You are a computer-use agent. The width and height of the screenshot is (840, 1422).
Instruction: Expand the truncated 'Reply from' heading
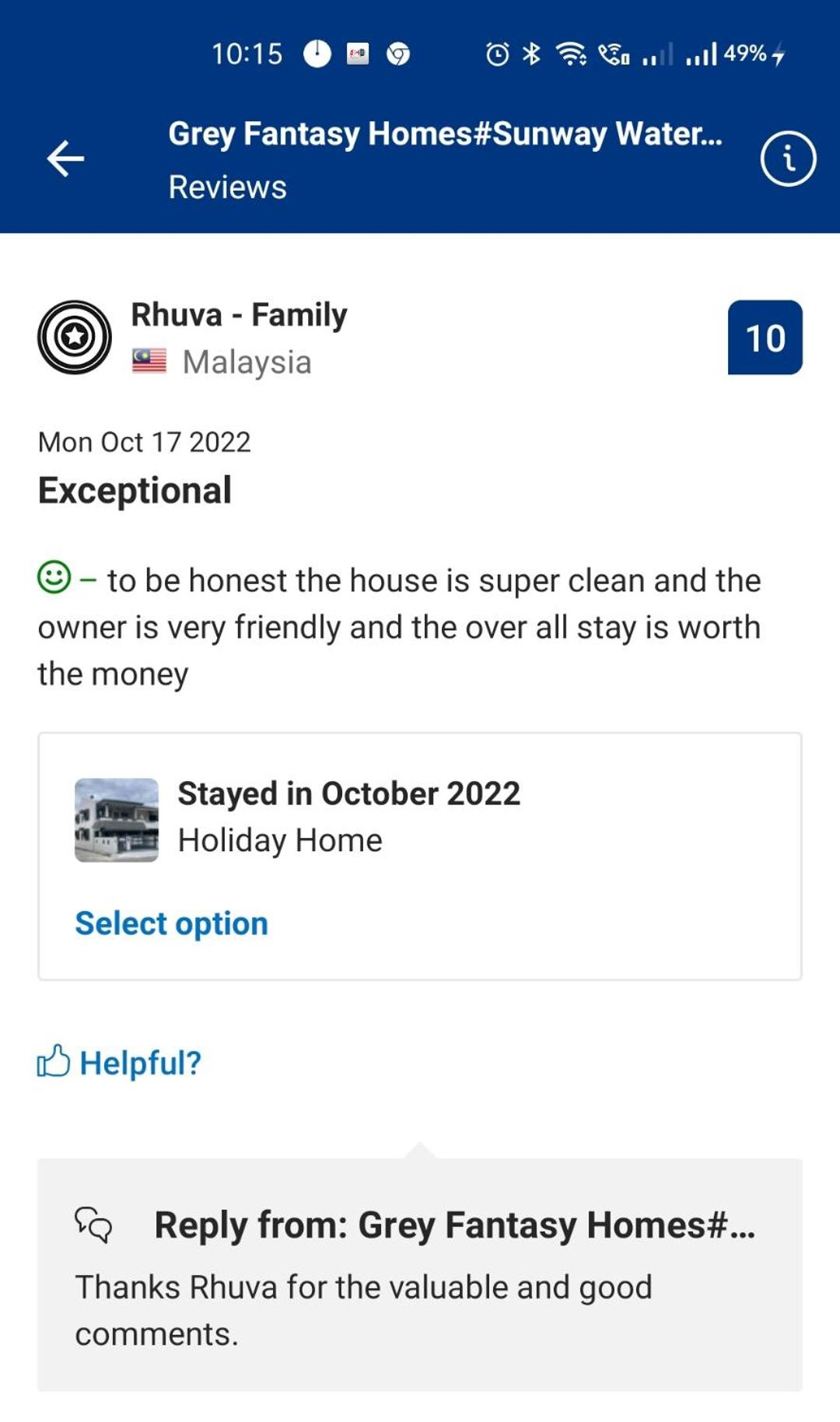455,1225
